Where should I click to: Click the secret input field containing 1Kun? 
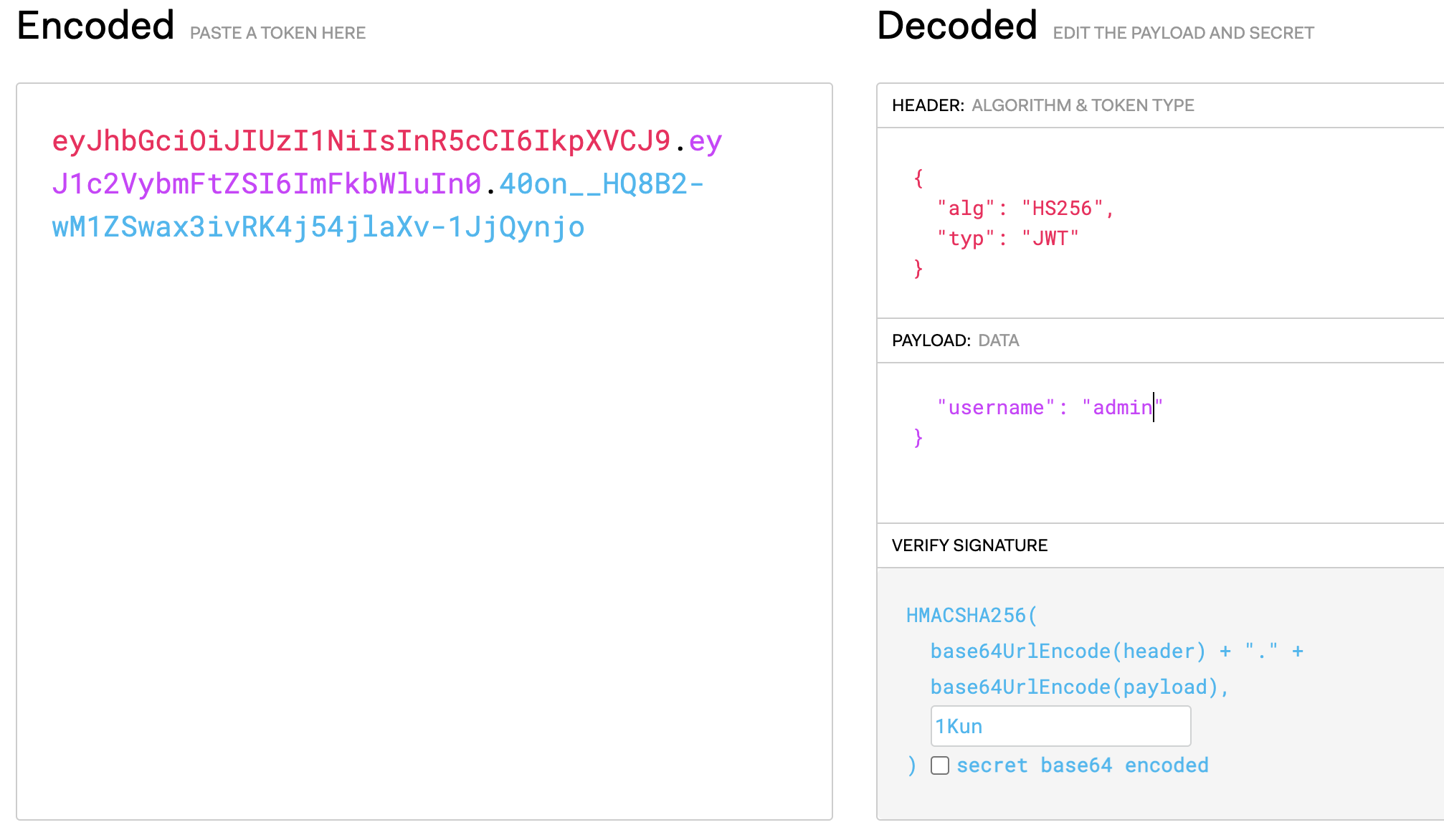[1060, 726]
